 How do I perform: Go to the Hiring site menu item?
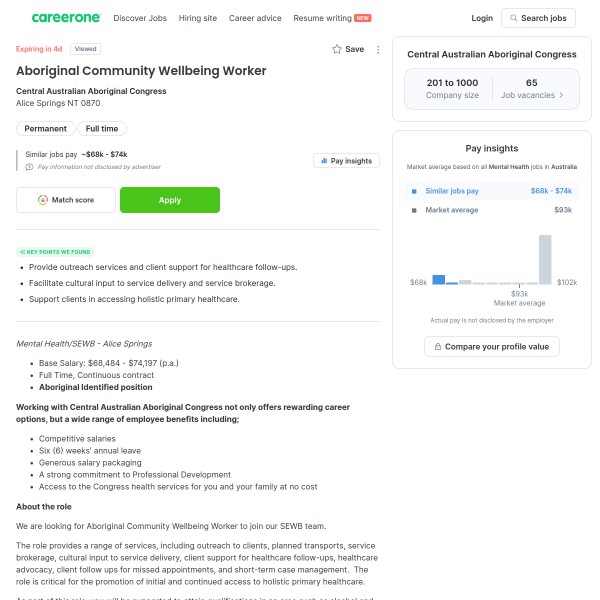click(x=198, y=18)
